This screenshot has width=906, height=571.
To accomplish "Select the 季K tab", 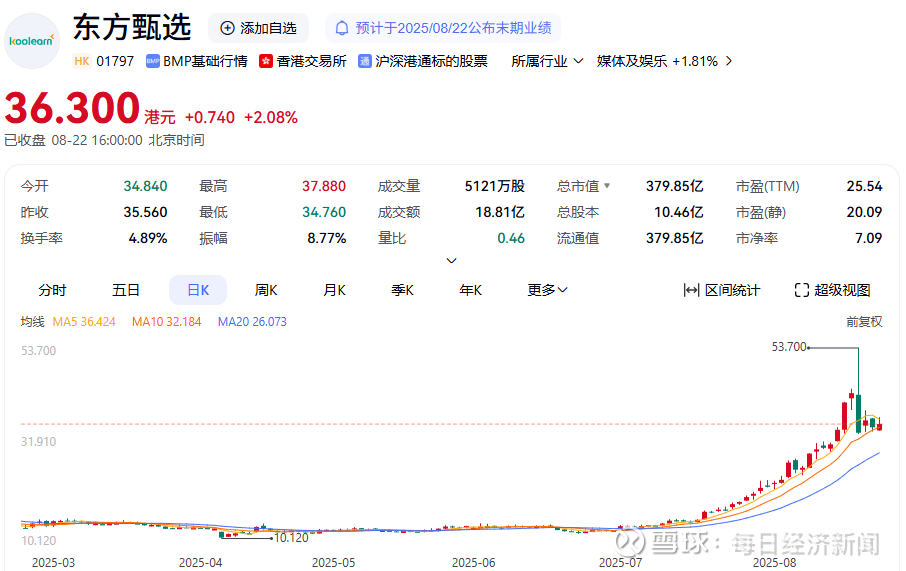I will tap(403, 290).
